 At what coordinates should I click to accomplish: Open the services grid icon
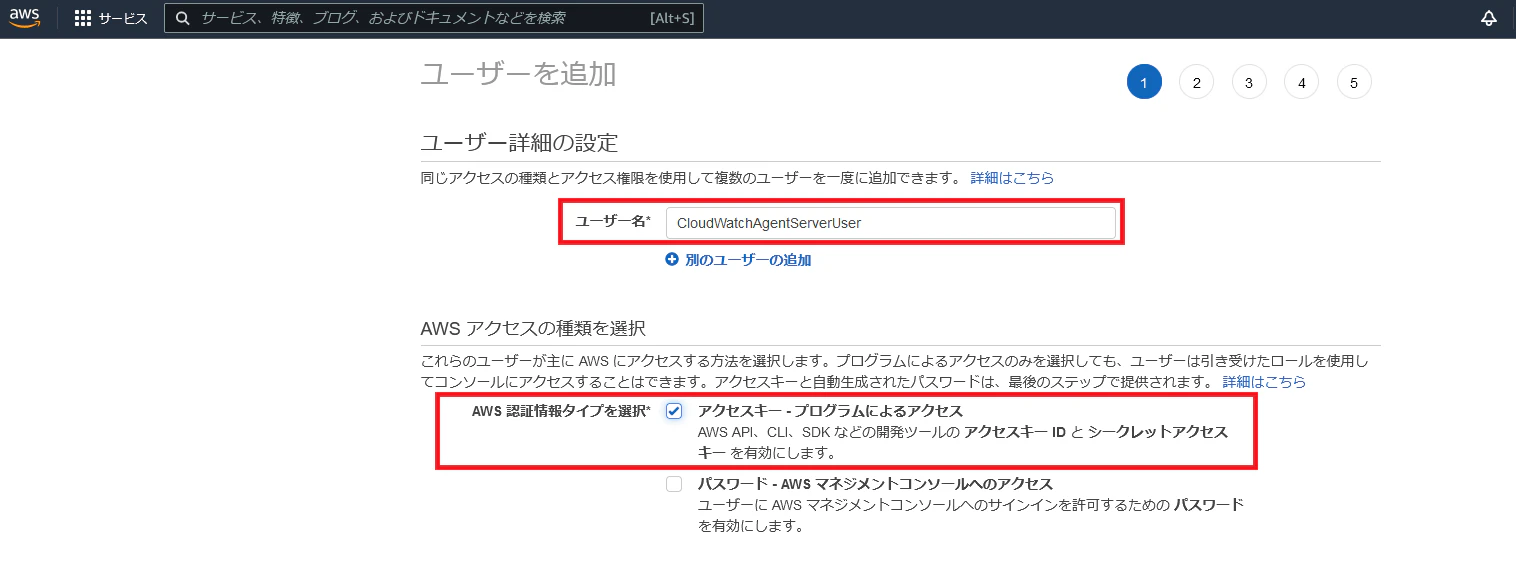tap(83, 18)
